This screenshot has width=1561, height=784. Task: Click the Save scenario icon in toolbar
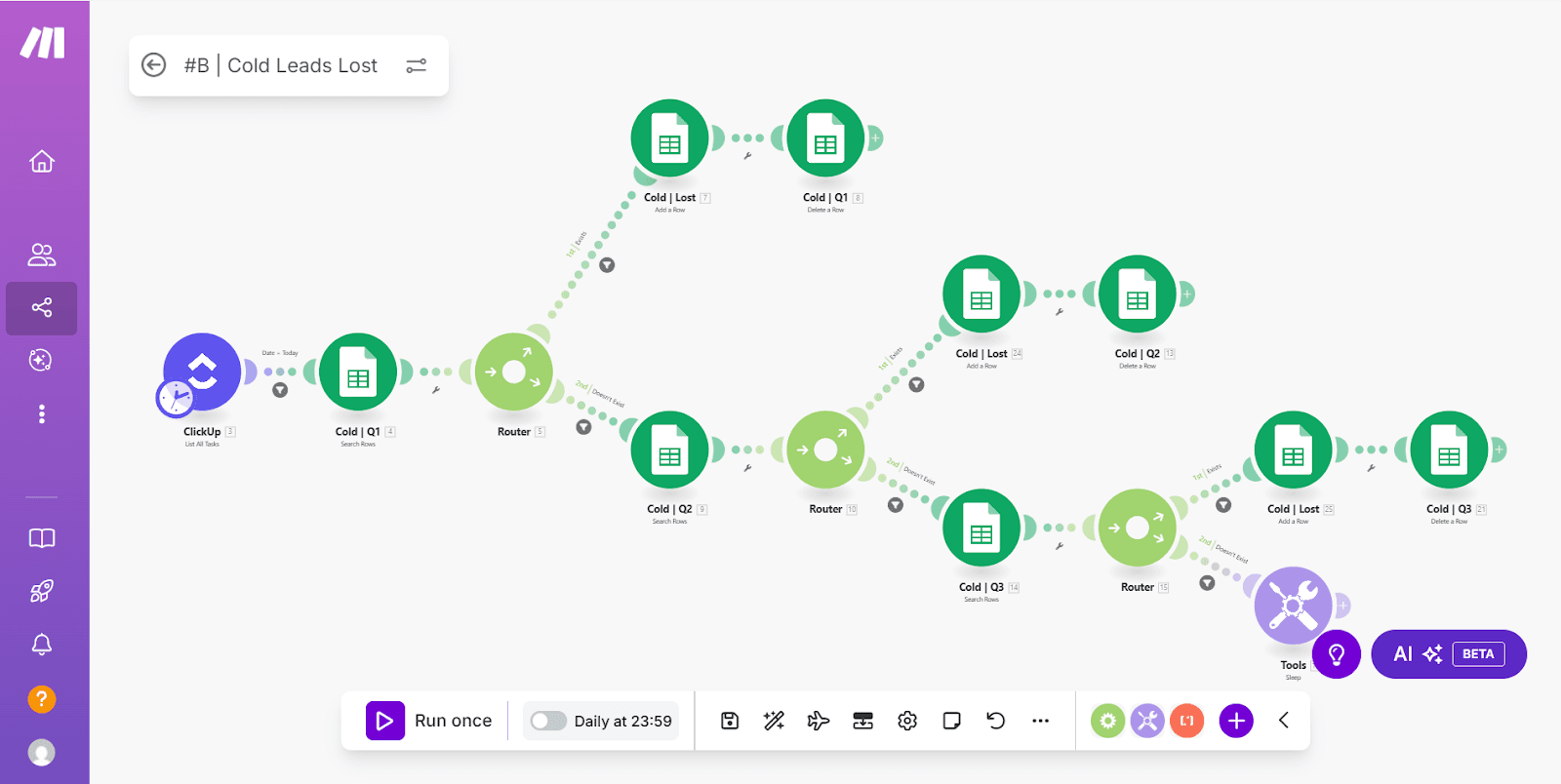click(730, 721)
